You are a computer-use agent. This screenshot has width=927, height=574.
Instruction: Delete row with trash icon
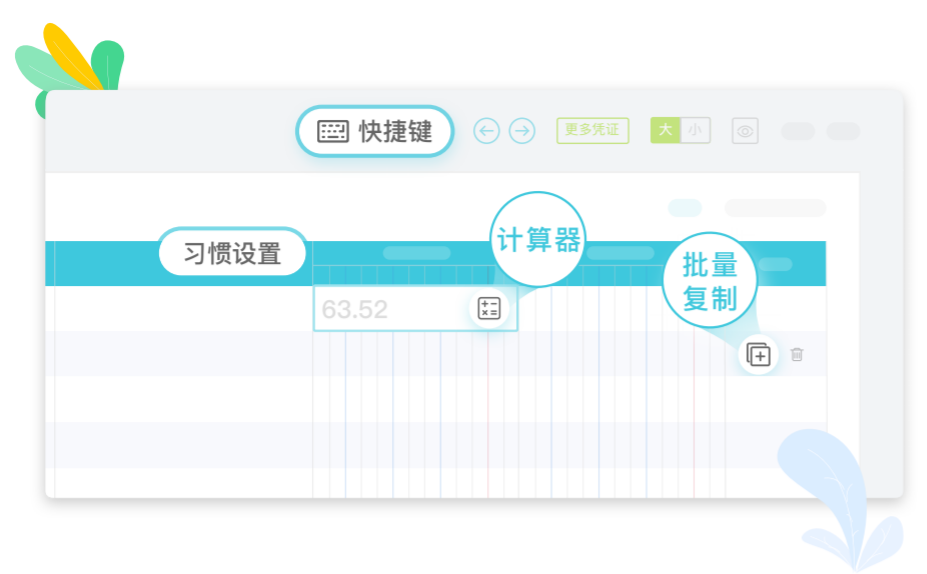797,354
